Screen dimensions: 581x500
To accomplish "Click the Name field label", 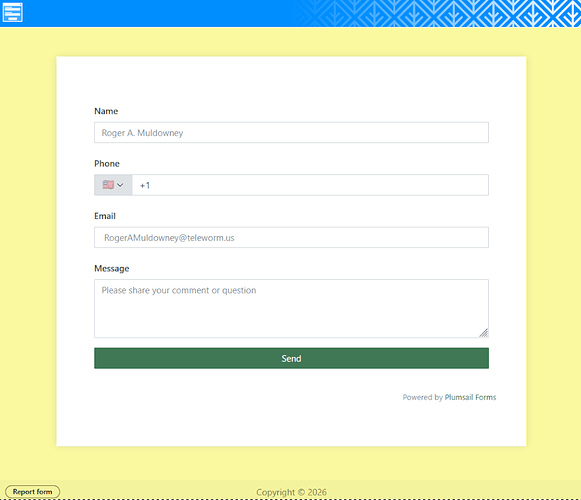I will (106, 111).
